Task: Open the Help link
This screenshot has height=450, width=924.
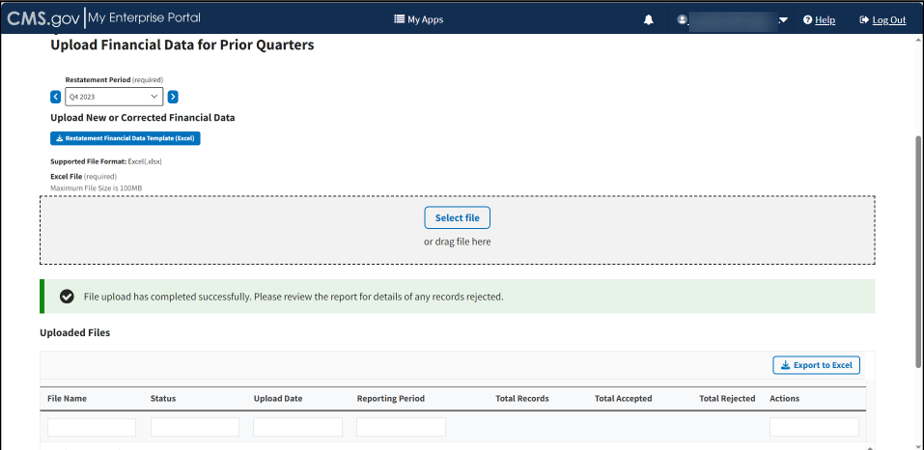Action: click(819, 20)
